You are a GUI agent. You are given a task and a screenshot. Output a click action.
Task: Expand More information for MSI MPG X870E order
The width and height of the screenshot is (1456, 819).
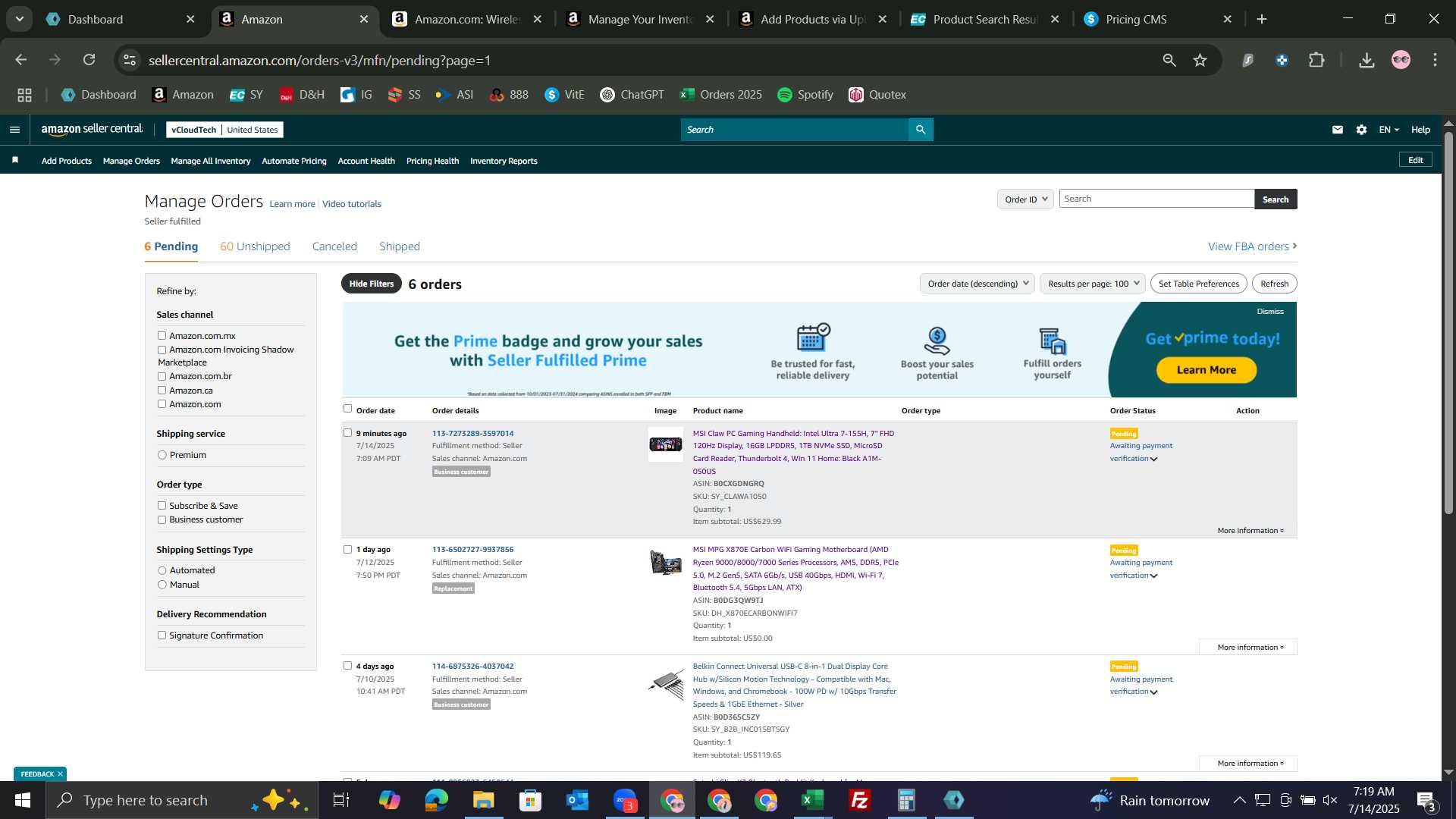click(1250, 648)
